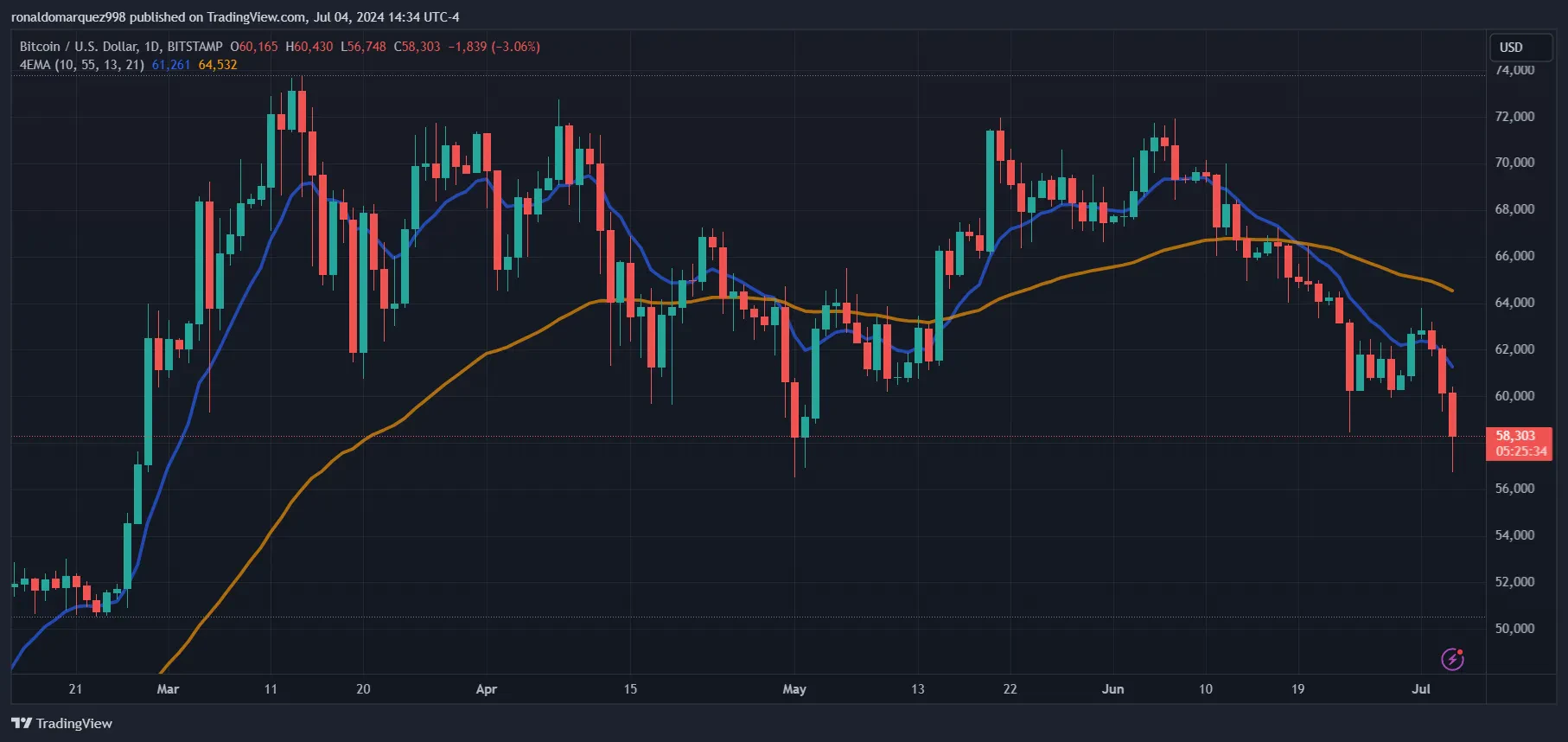Screen dimensions: 1568x742
Task: Click the 54,000 price axis label
Action: (1514, 535)
